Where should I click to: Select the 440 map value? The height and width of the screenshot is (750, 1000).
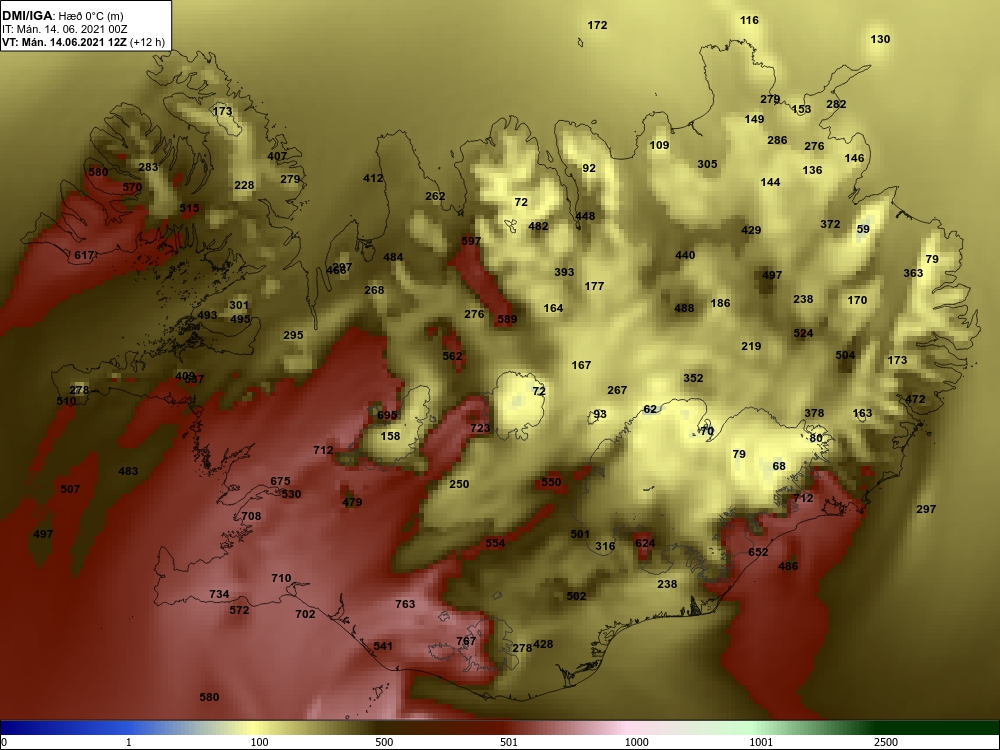pyautogui.click(x=685, y=256)
